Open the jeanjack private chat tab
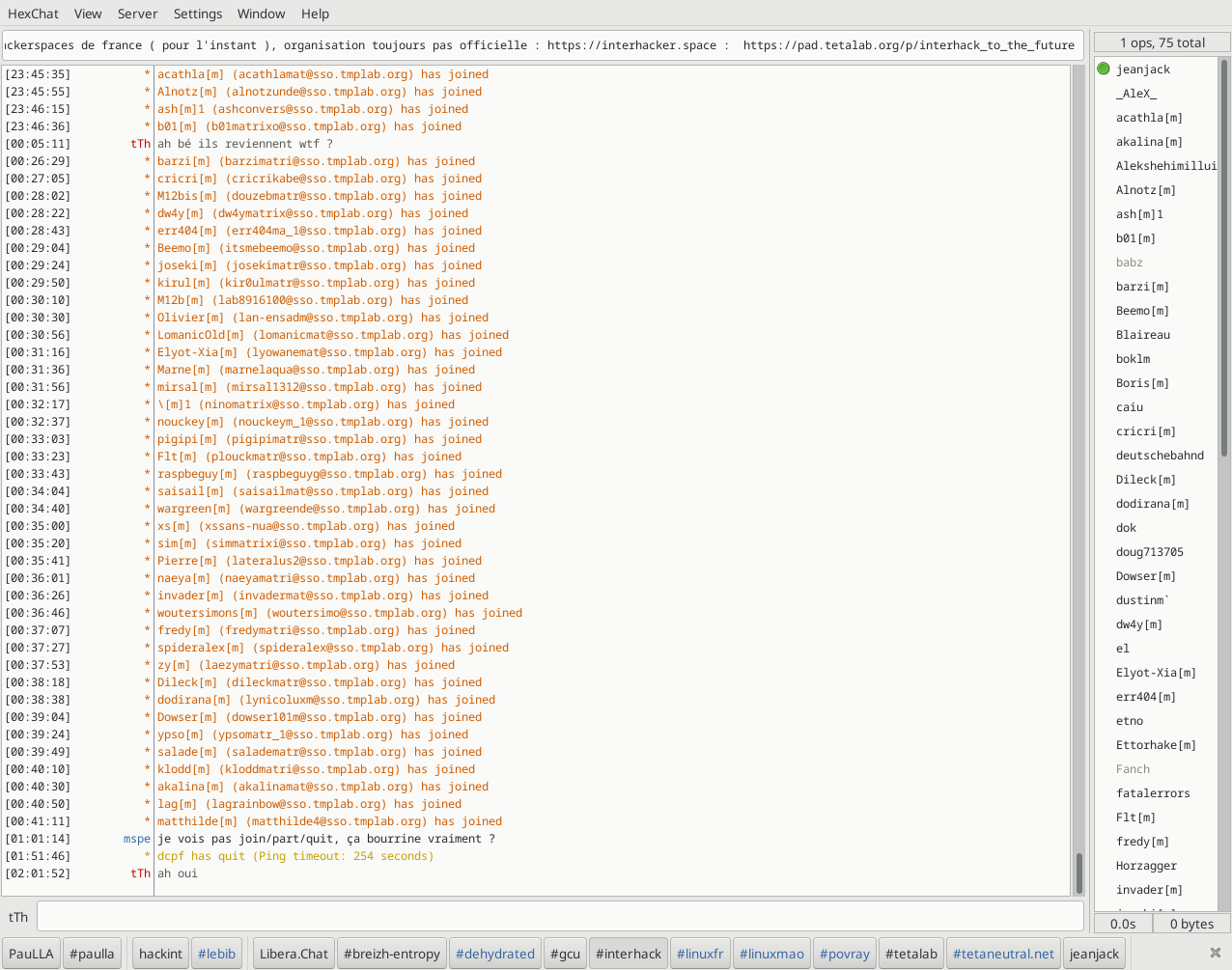Screen dimensions: 1232x970 (x=1094, y=954)
